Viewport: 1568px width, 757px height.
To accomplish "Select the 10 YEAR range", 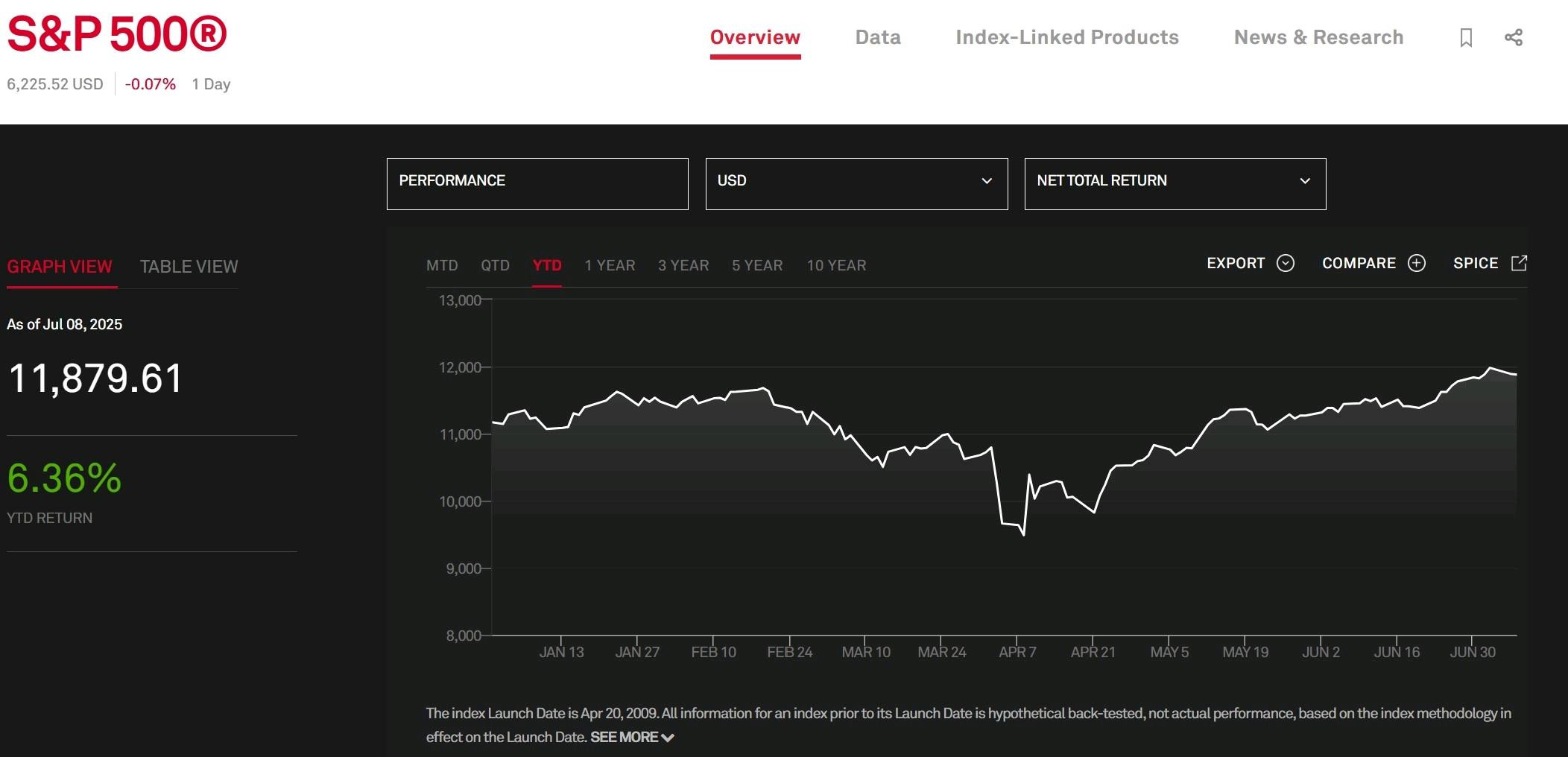I will tap(836, 265).
